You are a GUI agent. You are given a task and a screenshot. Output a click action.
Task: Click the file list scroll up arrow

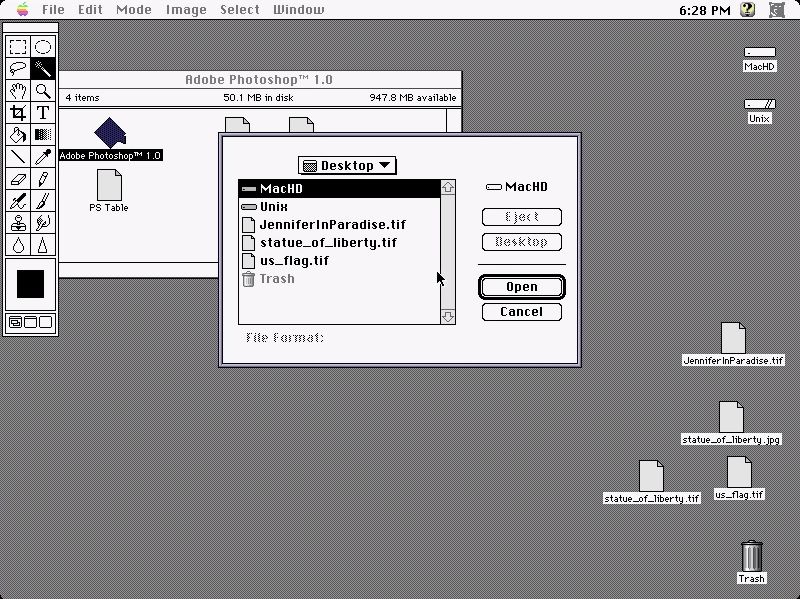pos(448,187)
